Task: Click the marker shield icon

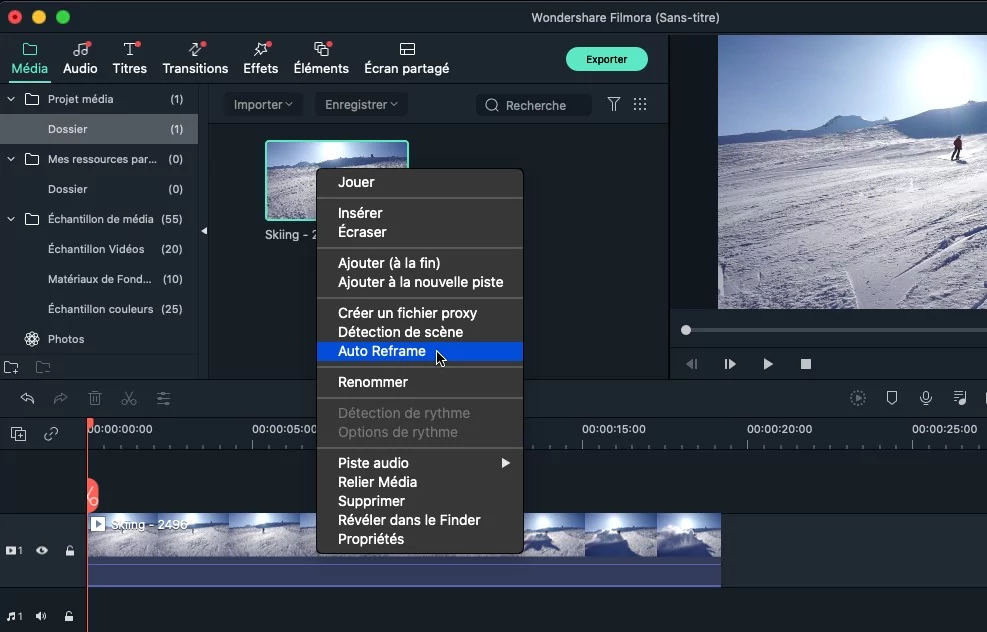Action: (x=892, y=398)
